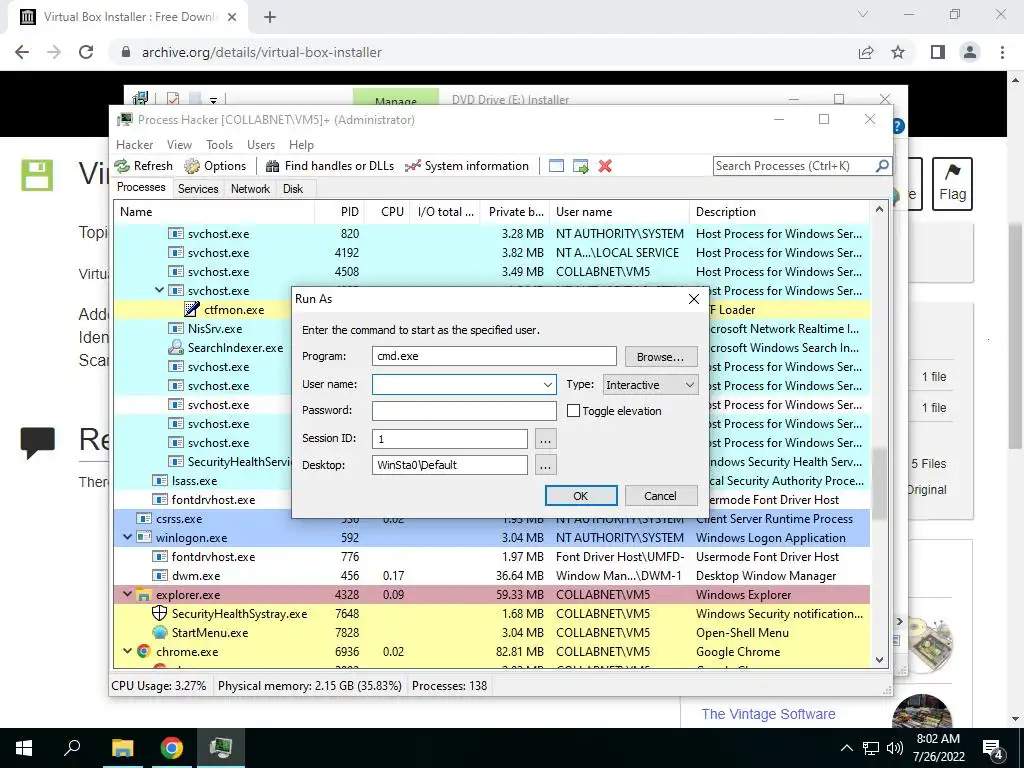Click Cancel in Run As dialog

[660, 496]
